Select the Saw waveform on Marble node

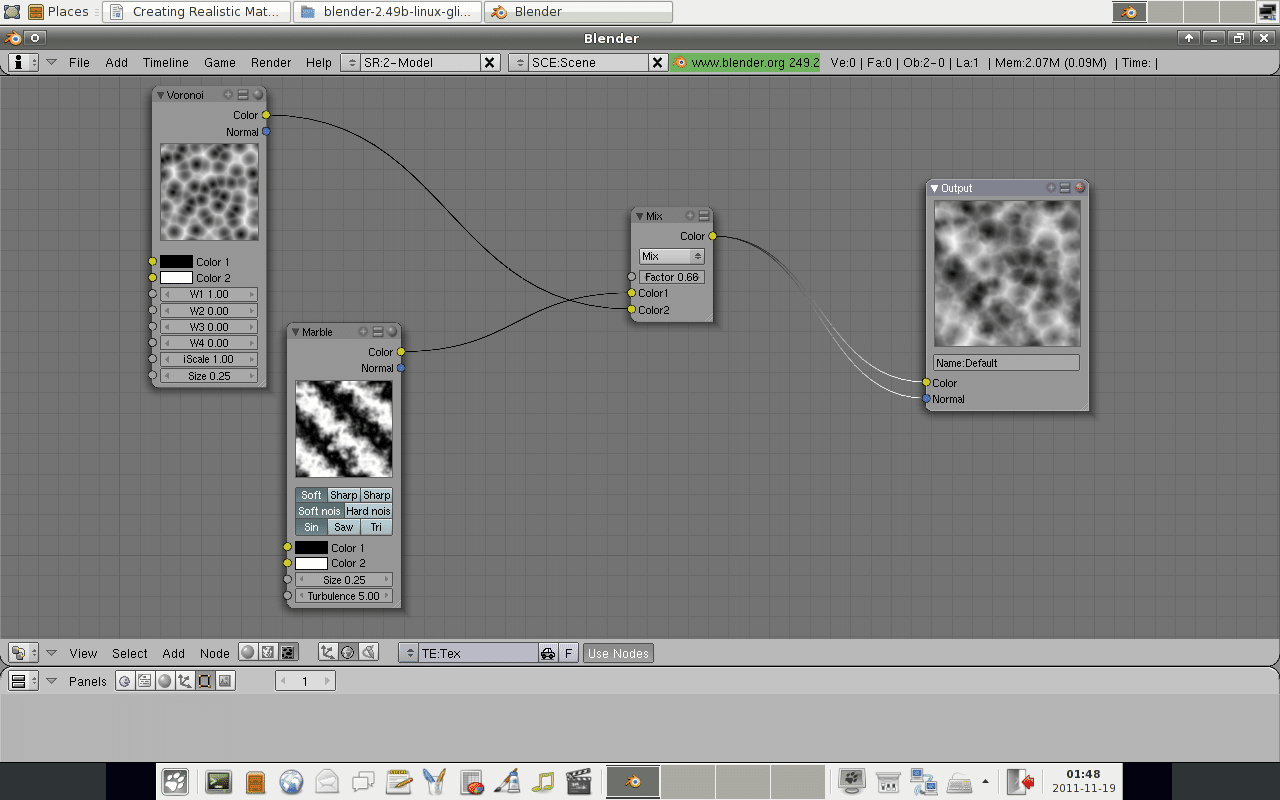pos(344,527)
